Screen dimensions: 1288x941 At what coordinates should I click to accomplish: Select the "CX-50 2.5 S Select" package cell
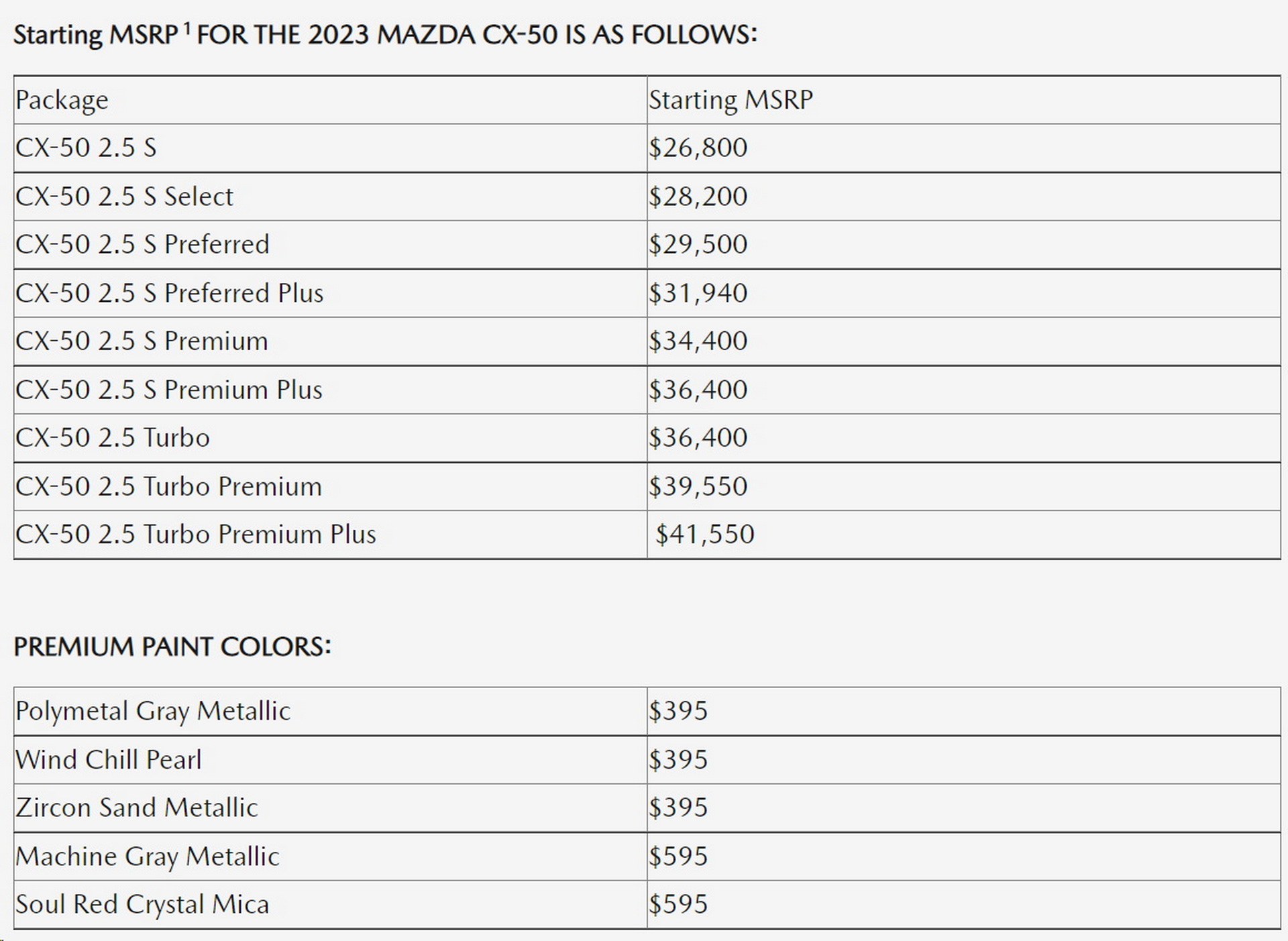pyautogui.click(x=124, y=197)
